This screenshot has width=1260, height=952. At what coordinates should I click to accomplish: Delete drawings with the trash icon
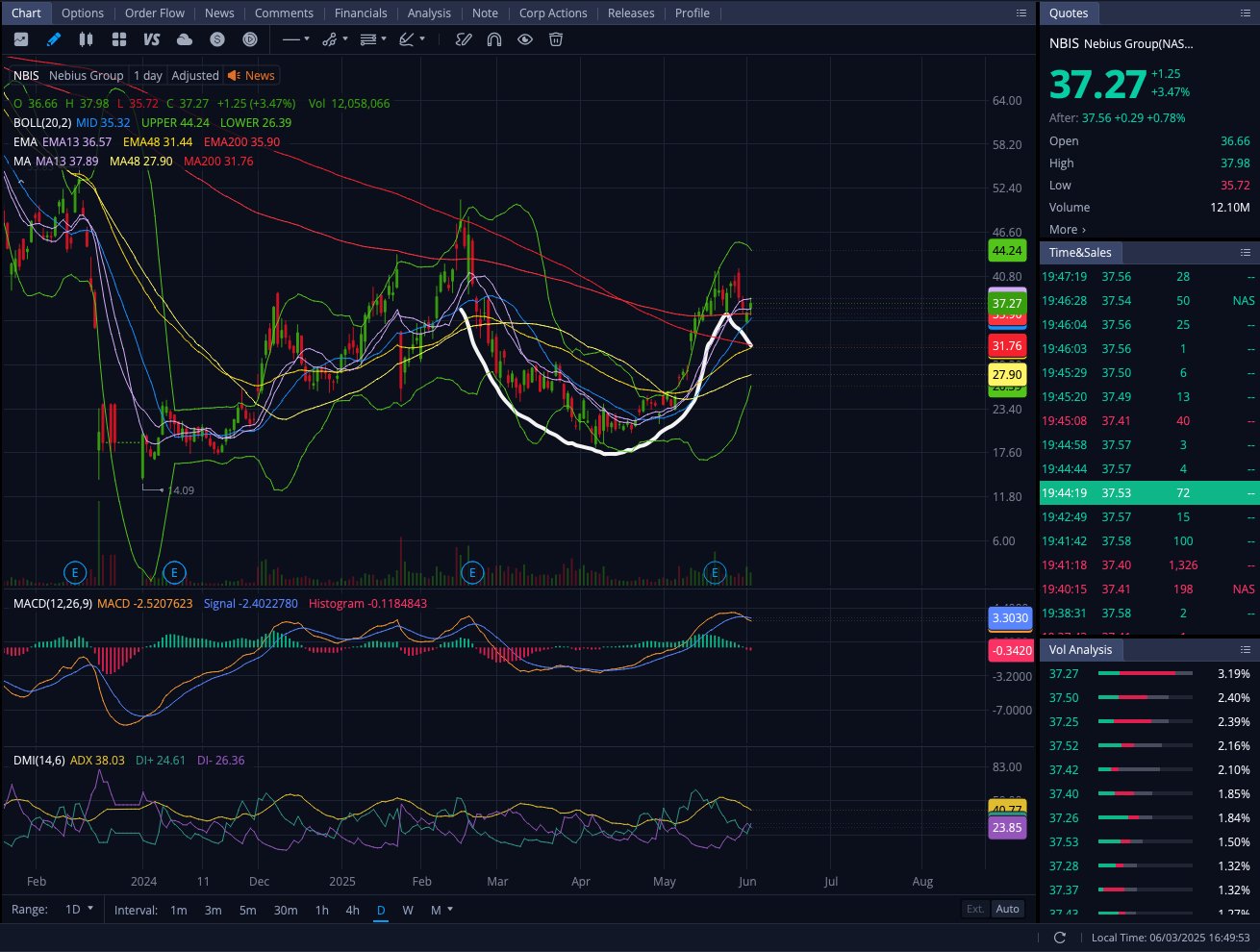(556, 39)
